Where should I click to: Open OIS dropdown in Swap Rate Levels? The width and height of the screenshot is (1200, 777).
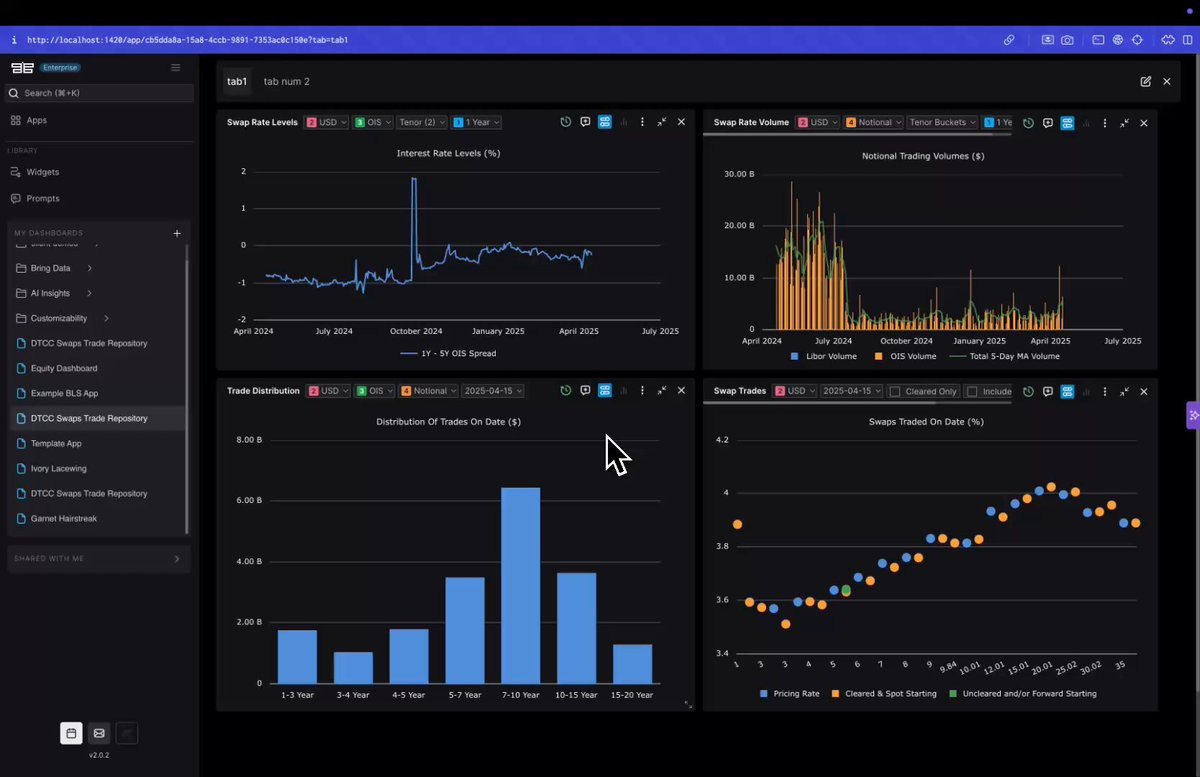373,122
